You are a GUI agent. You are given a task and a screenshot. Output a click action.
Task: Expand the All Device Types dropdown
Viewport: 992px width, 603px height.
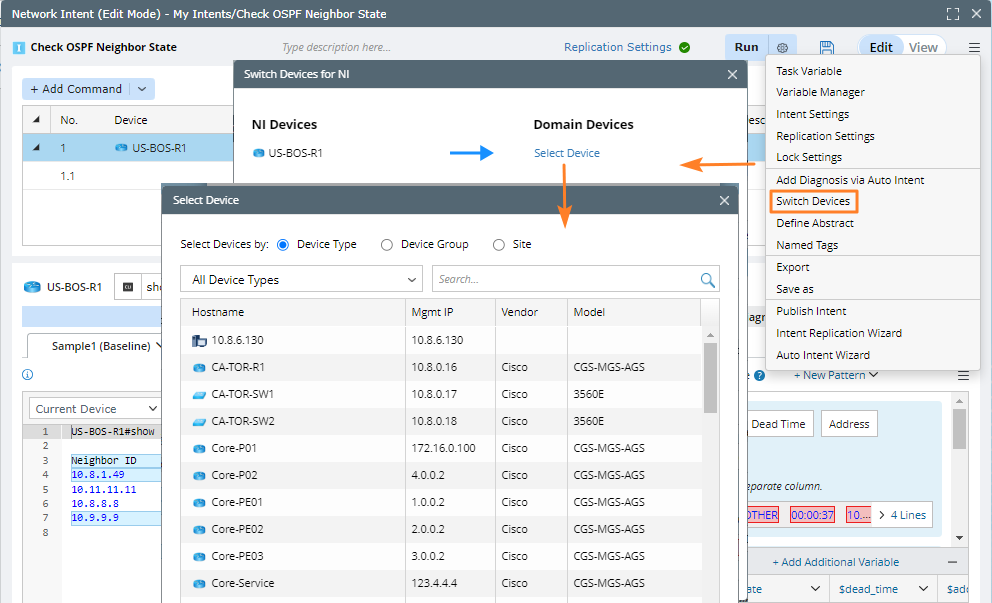[301, 280]
